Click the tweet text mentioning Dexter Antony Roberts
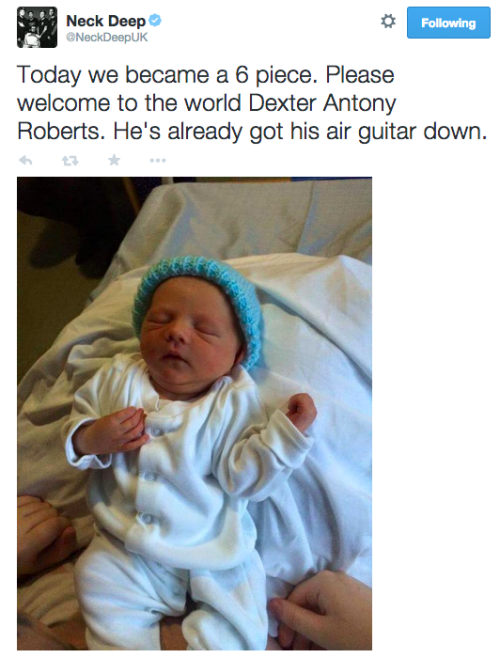Viewport: 500px width, 658px height. click(x=252, y=103)
